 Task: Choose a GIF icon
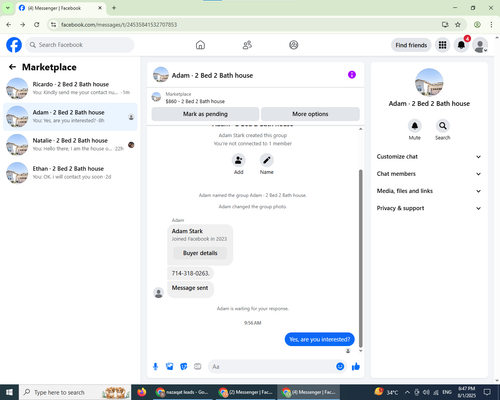point(198,367)
